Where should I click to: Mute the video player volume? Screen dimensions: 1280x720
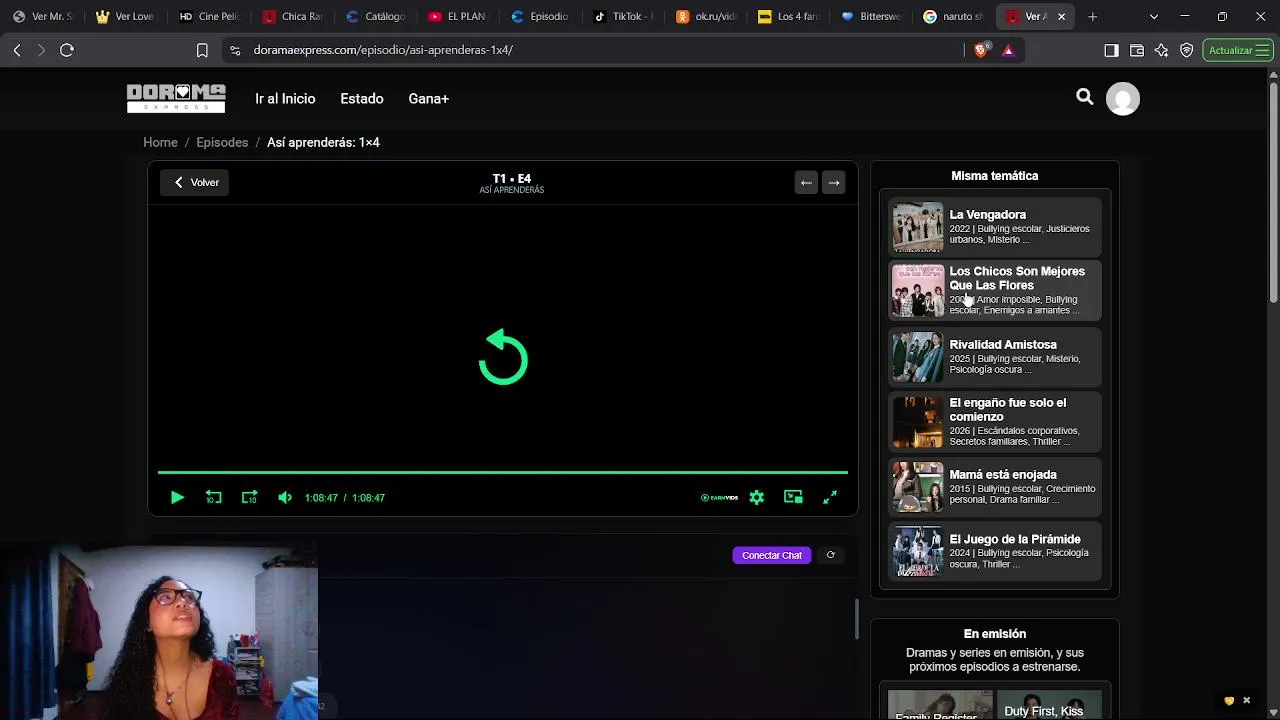click(285, 497)
